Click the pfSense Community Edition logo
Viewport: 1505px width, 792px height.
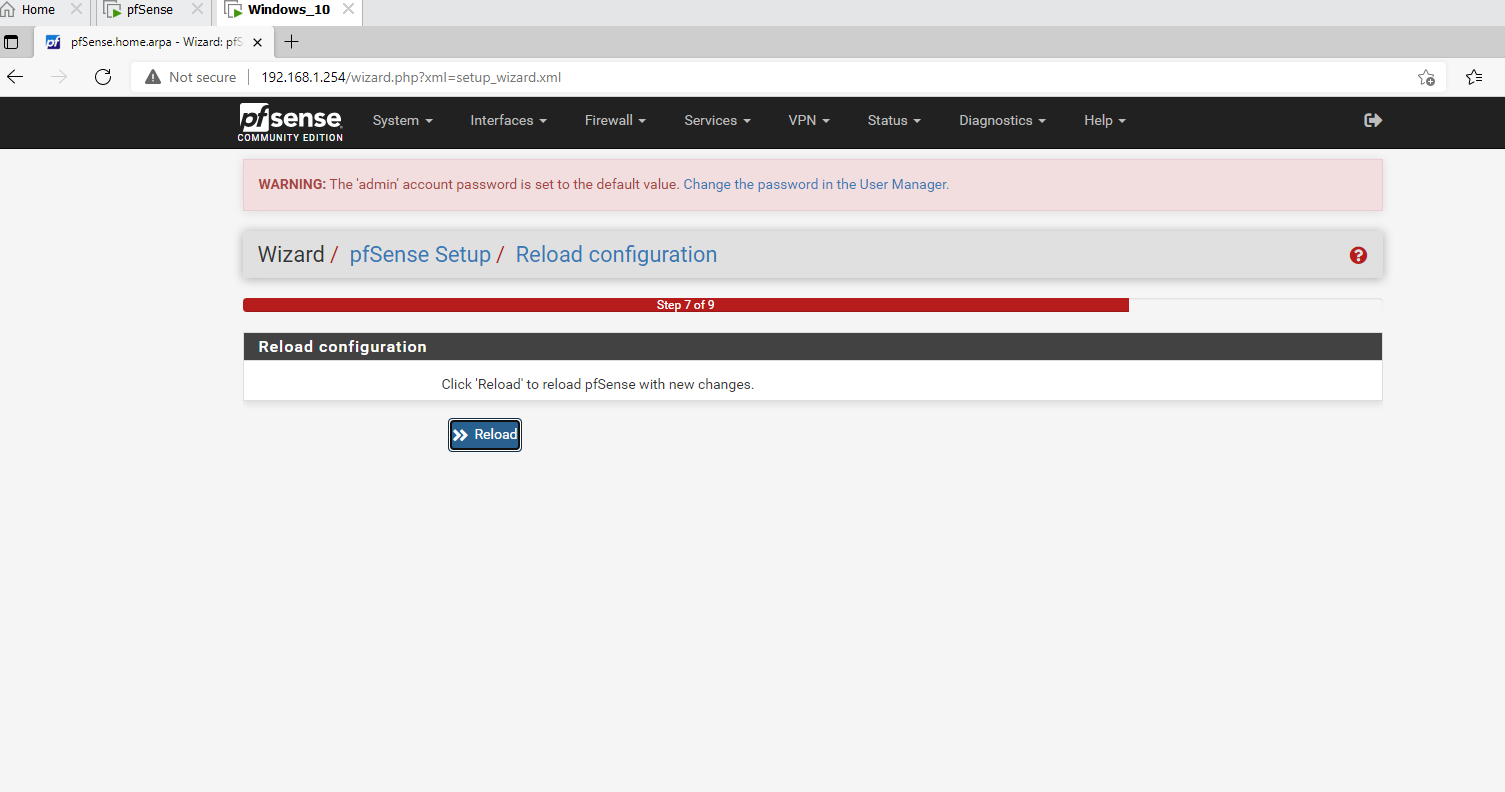pyautogui.click(x=290, y=121)
